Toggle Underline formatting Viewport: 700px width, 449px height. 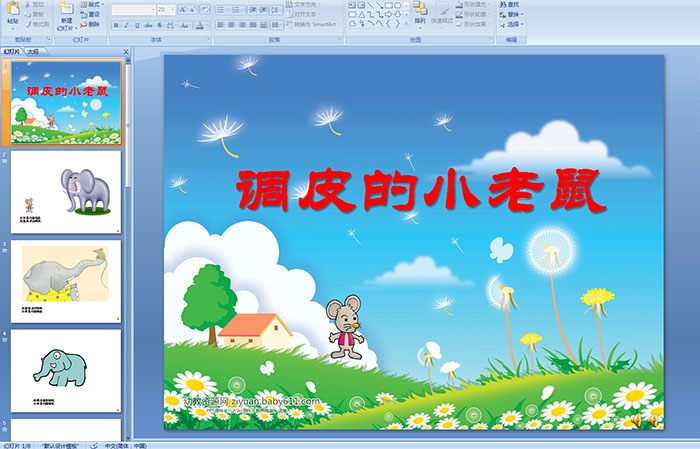[137, 25]
